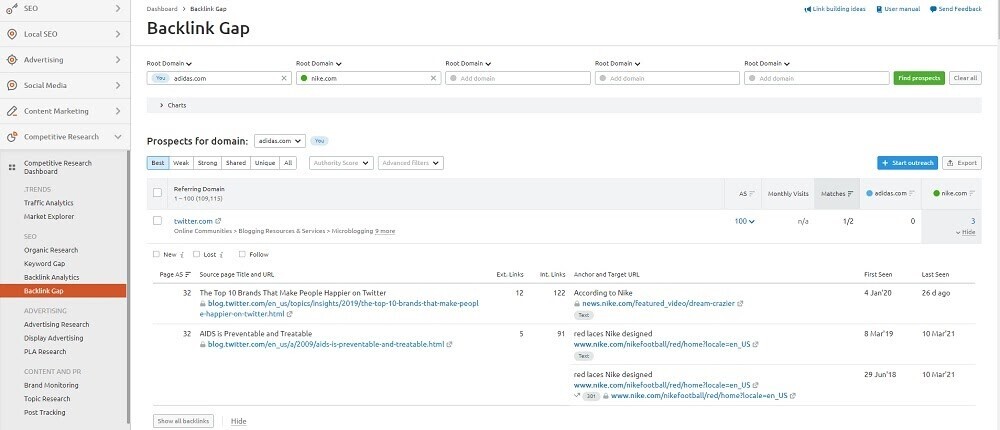Click Find prospects button
Viewport: 1000px width, 430px height.
pos(919,78)
